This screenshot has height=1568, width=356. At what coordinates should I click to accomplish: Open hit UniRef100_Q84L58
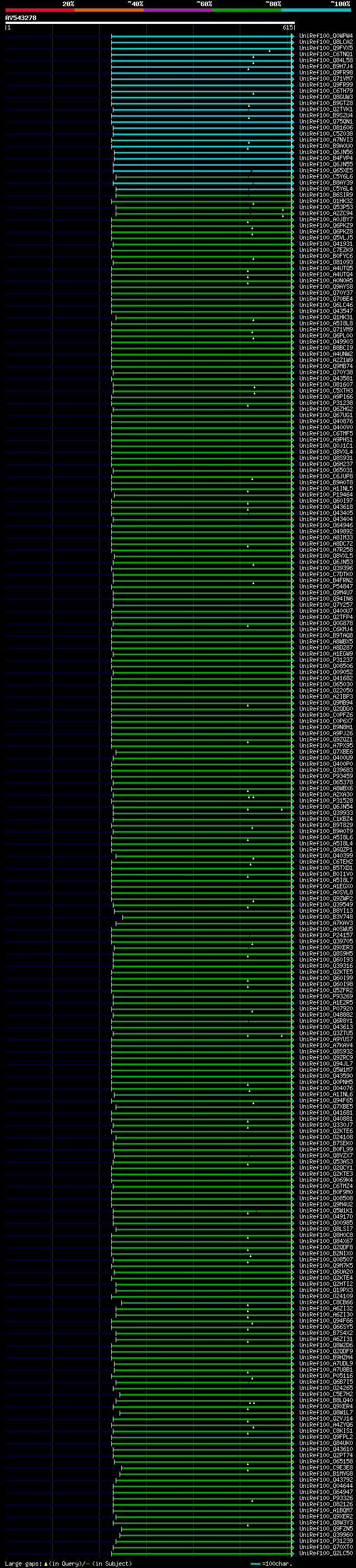(326, 60)
